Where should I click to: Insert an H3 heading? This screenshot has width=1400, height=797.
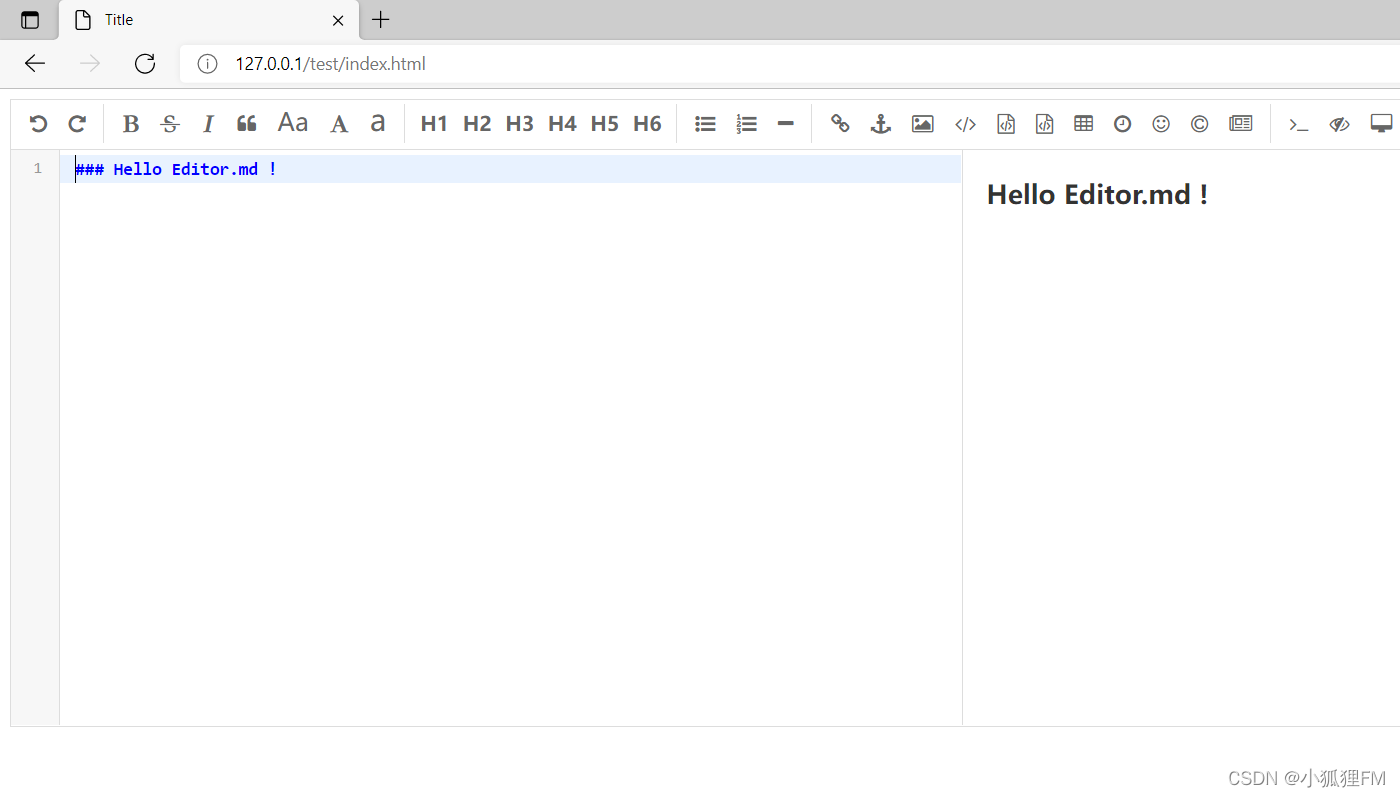coord(519,124)
